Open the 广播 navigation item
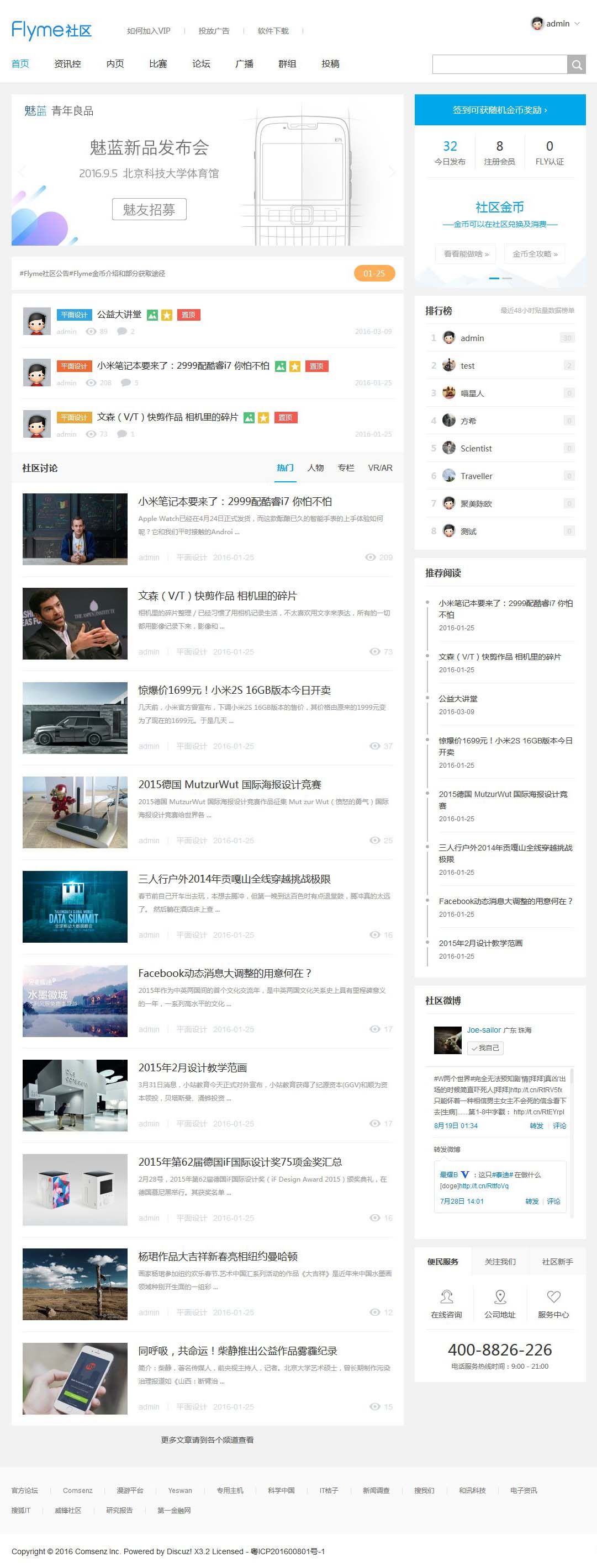The width and height of the screenshot is (597, 1568). tap(244, 64)
